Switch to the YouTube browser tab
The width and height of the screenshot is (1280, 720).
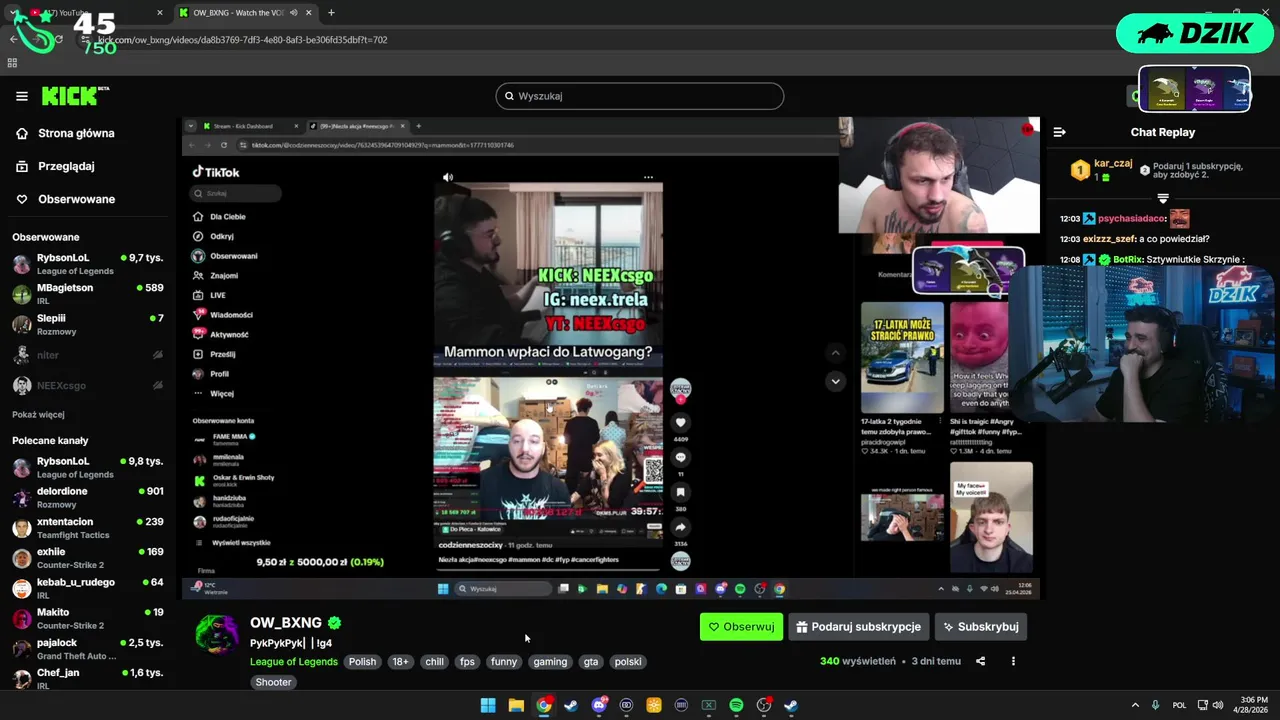[x=95, y=13]
